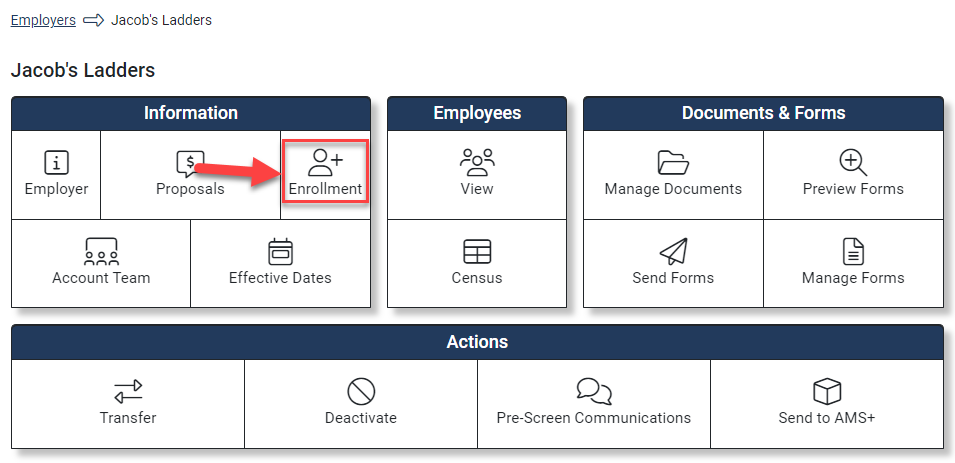
Task: Click the Employees section header
Action: pos(477,113)
